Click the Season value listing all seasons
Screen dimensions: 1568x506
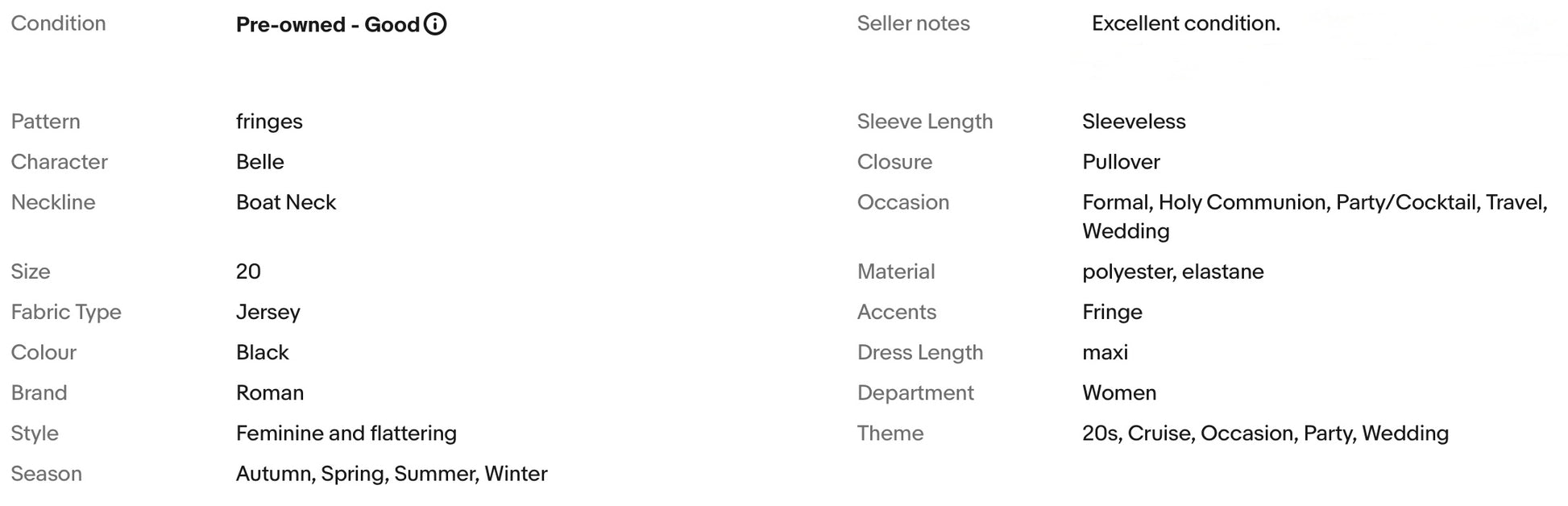click(x=391, y=473)
